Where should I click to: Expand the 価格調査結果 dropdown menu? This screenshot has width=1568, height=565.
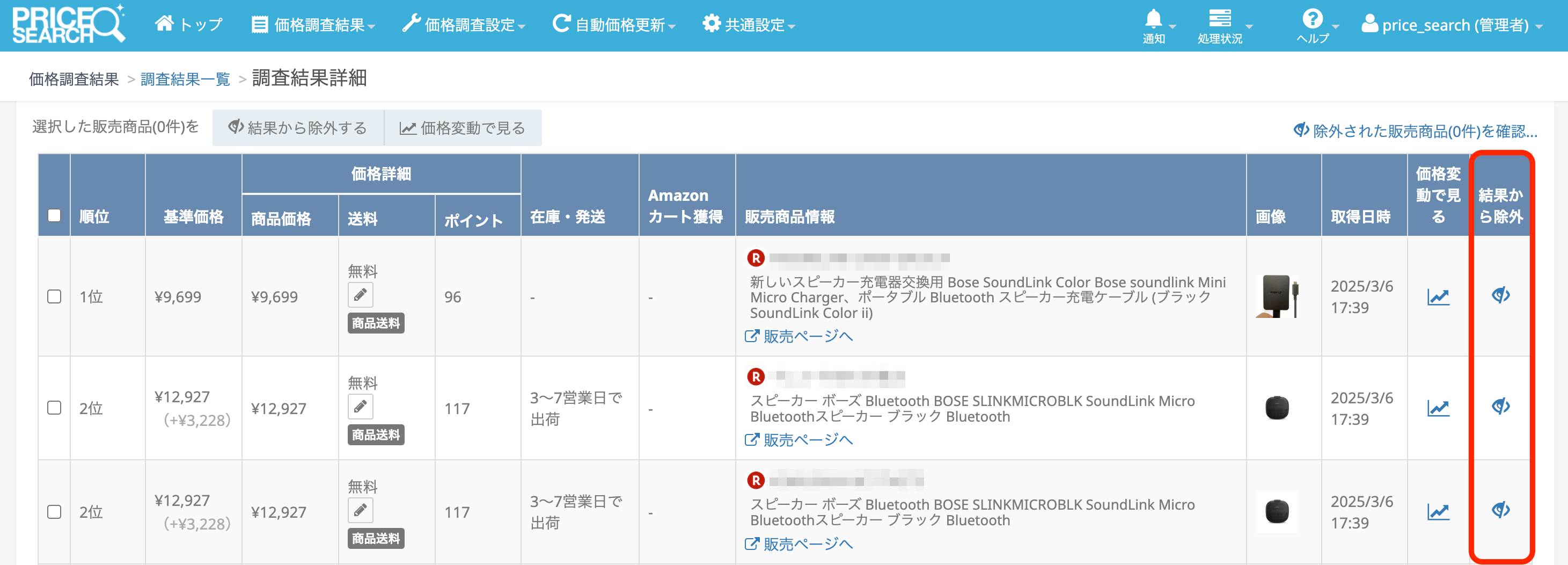click(x=314, y=25)
